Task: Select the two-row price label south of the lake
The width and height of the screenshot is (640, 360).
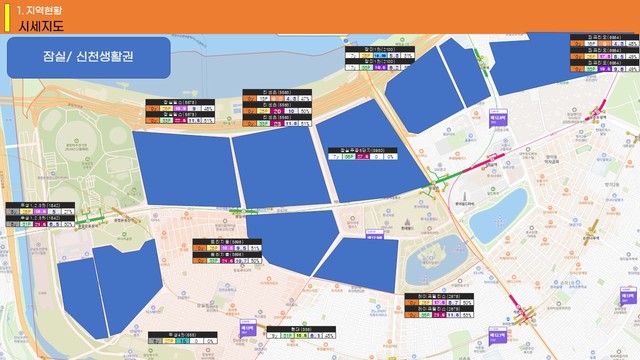Action: [439, 305]
